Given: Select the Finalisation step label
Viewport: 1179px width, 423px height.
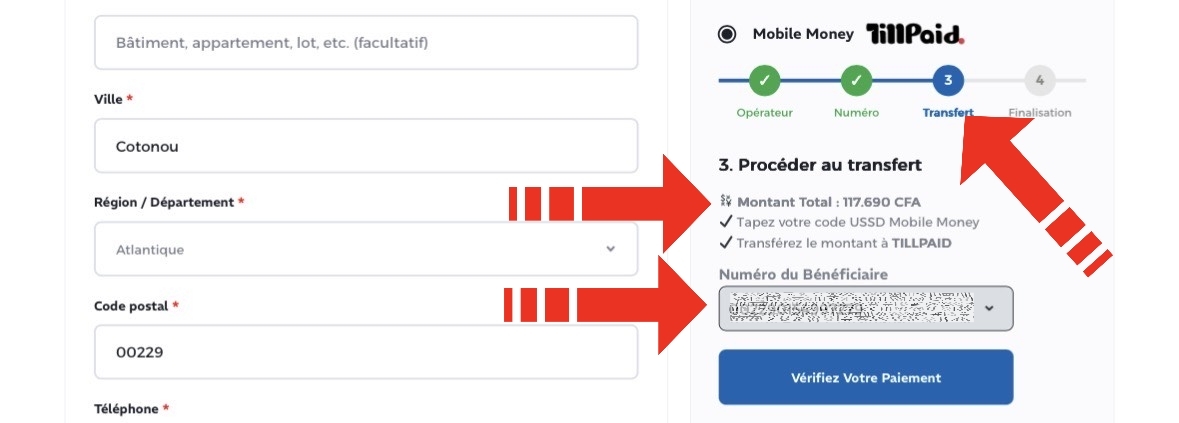Looking at the screenshot, I should coord(1040,113).
